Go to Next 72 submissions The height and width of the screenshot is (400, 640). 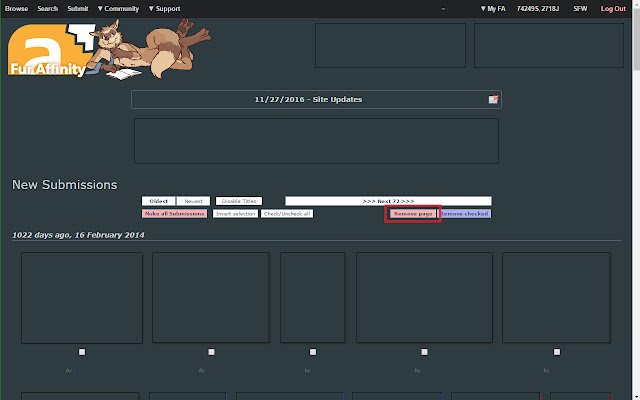388,201
